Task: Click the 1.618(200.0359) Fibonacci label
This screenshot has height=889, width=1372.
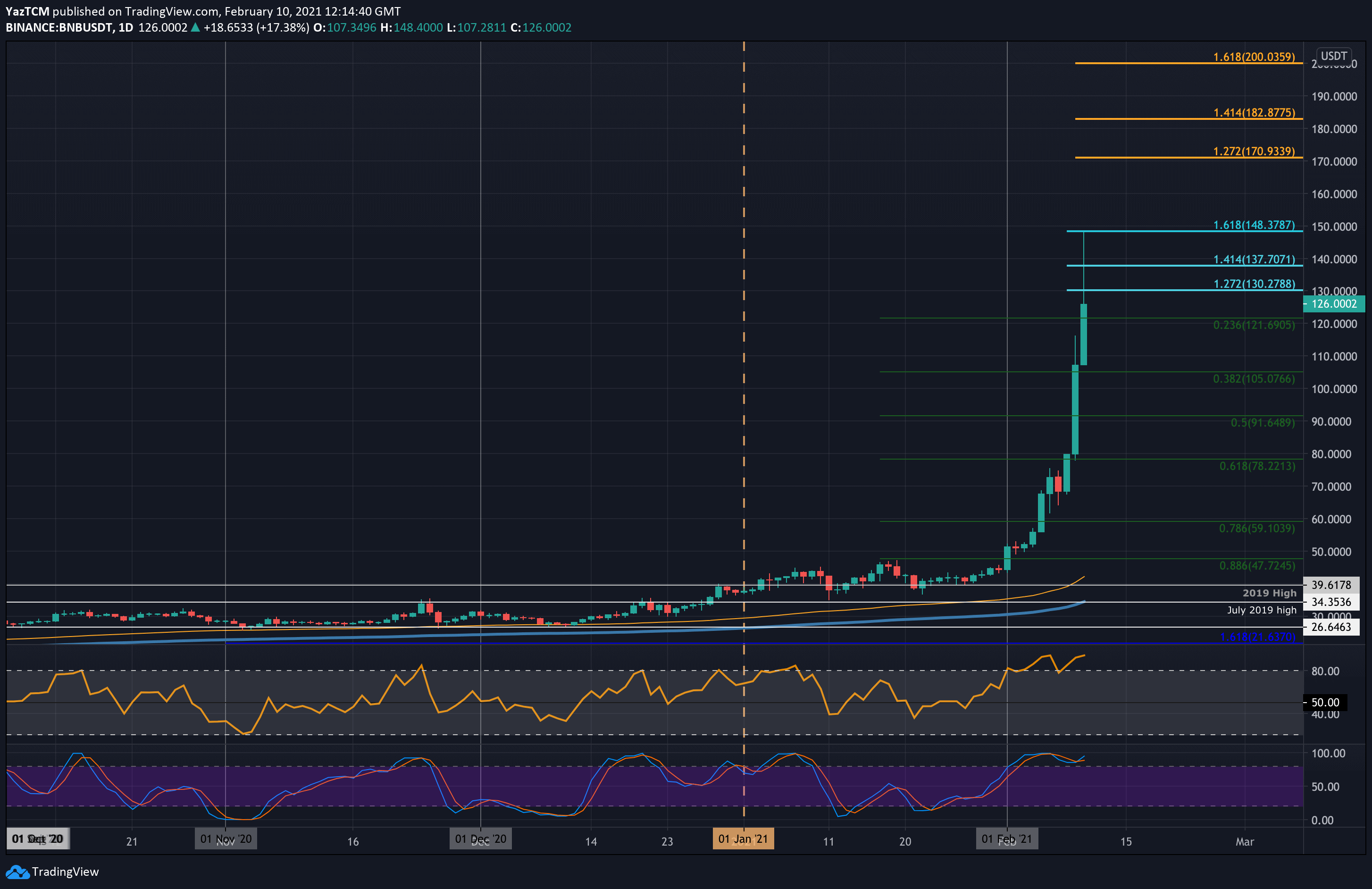Action: pyautogui.click(x=1254, y=57)
